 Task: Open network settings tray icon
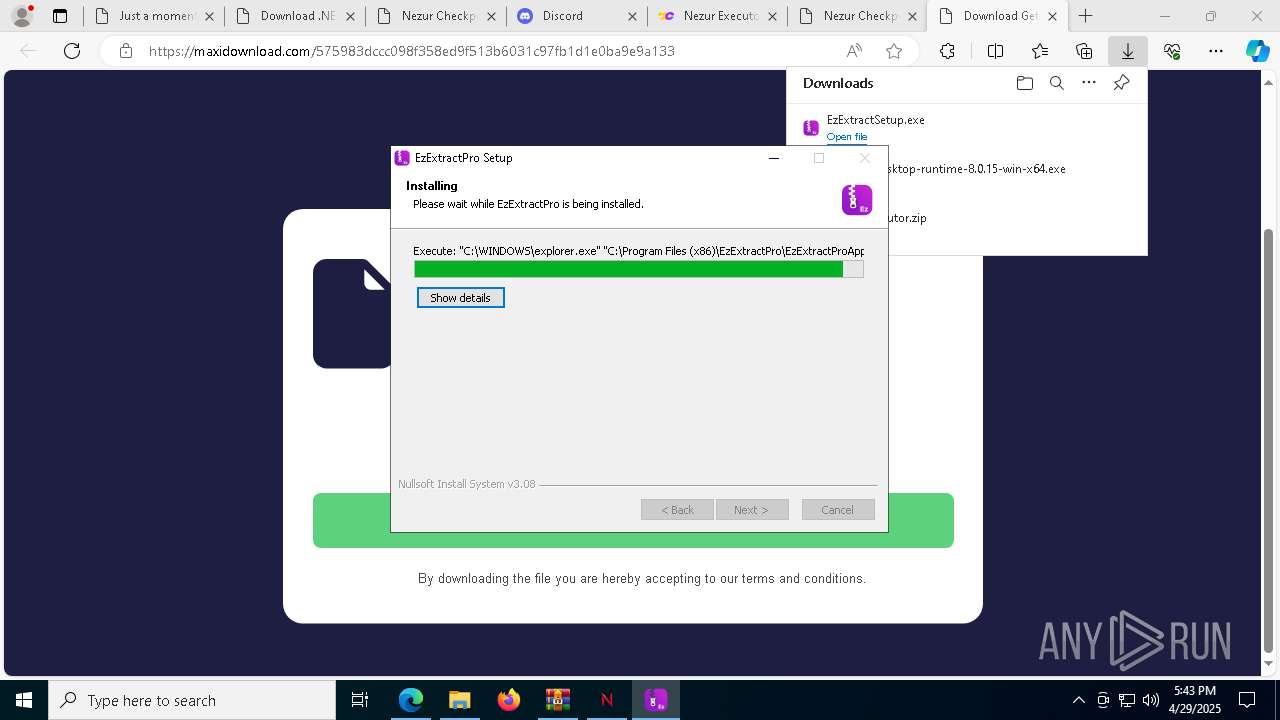pos(1127,700)
